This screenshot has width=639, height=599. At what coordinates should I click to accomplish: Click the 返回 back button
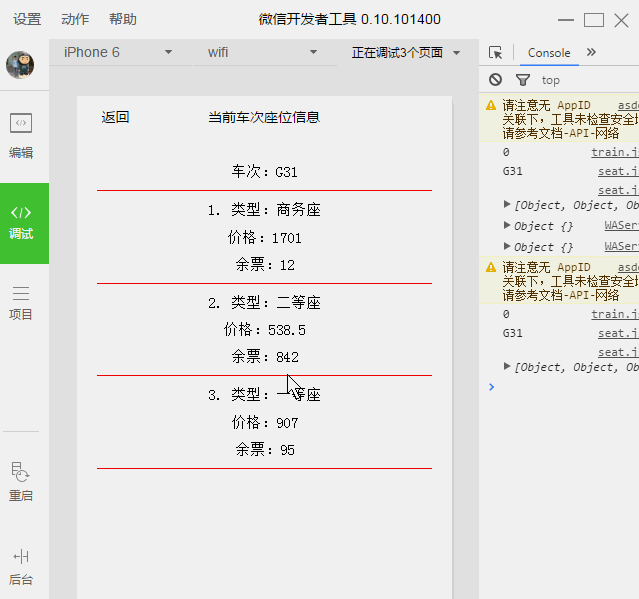[115, 117]
